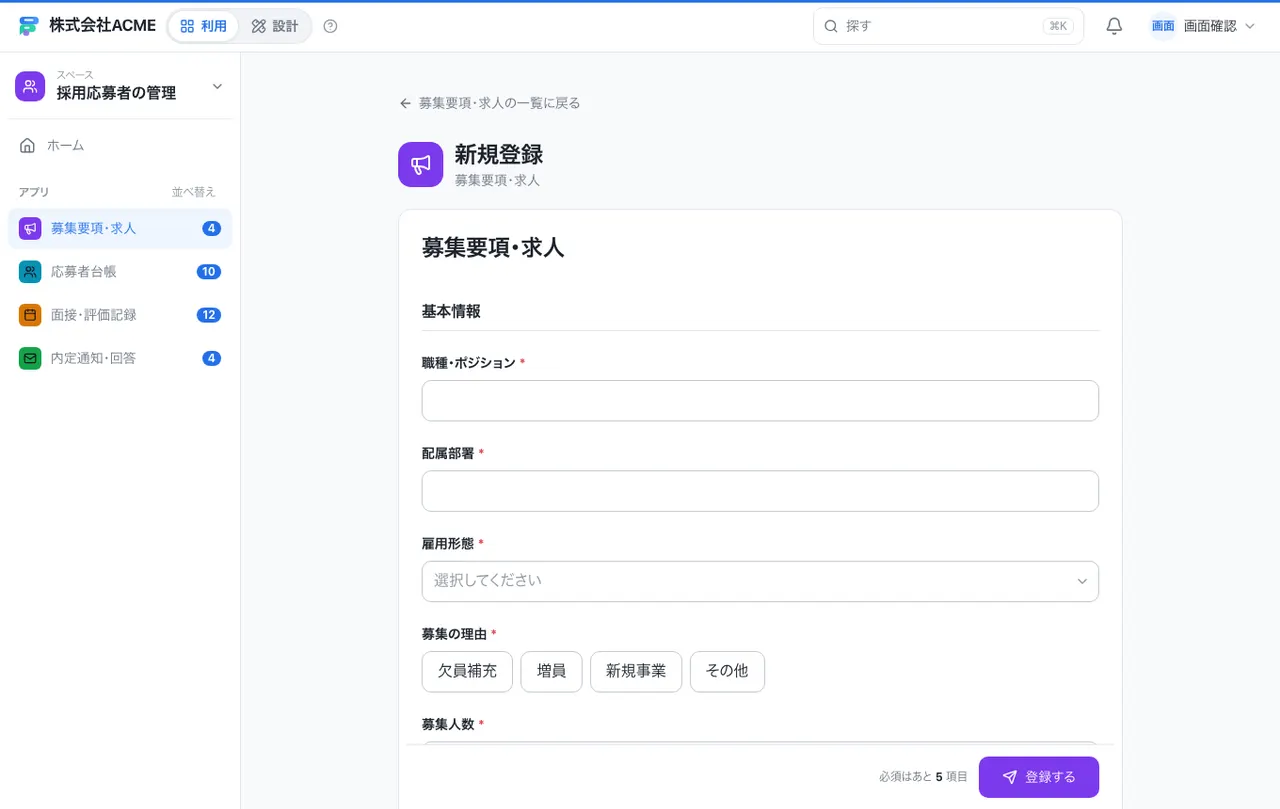Select 欠員補充 as the recruitment reason

click(467, 671)
